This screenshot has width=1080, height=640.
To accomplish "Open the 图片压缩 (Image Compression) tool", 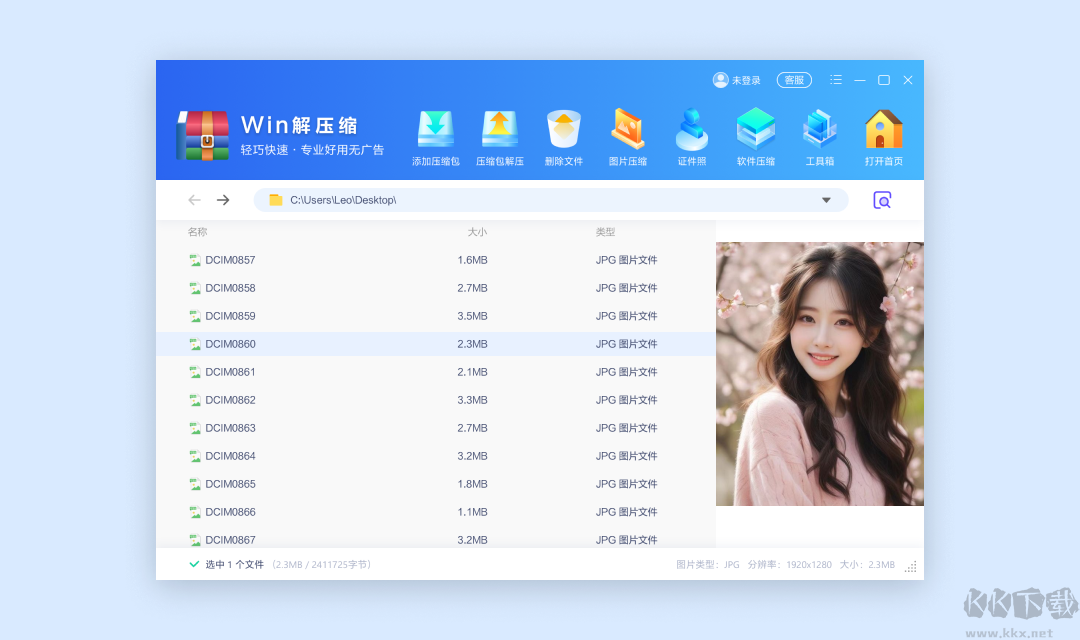I will pyautogui.click(x=627, y=137).
